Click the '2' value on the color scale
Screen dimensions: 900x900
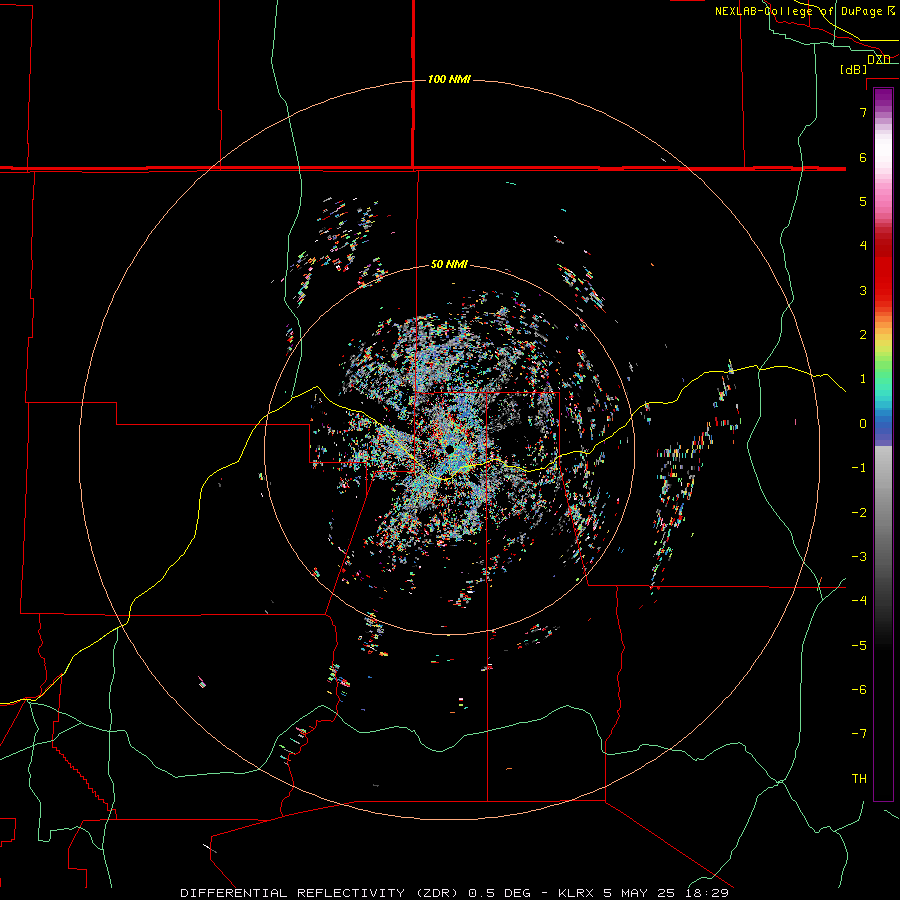tap(863, 335)
